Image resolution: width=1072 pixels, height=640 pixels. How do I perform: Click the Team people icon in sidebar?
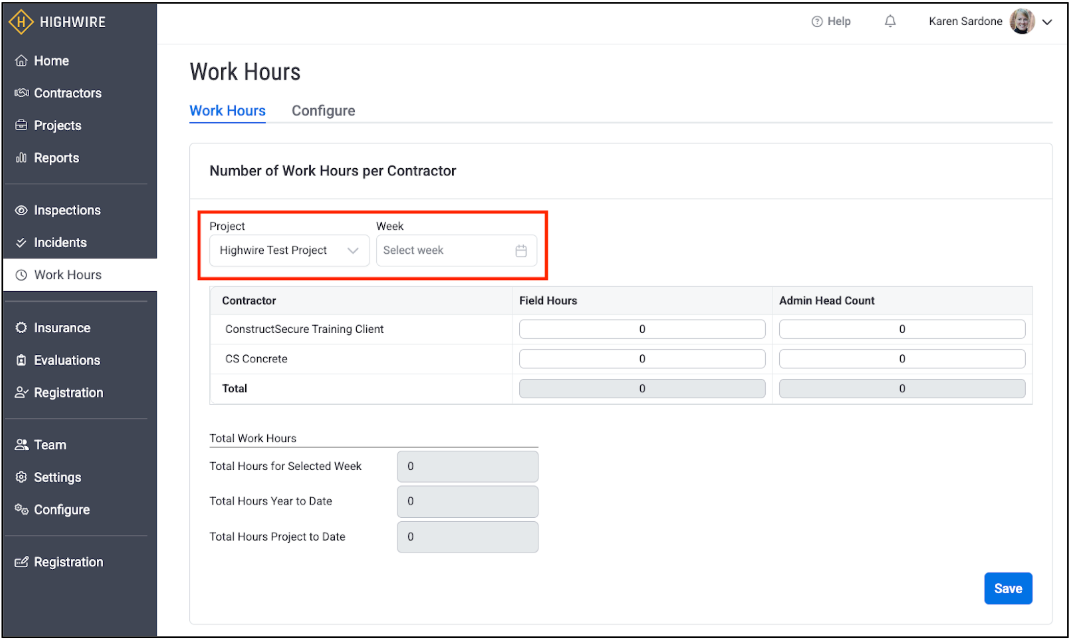21,445
